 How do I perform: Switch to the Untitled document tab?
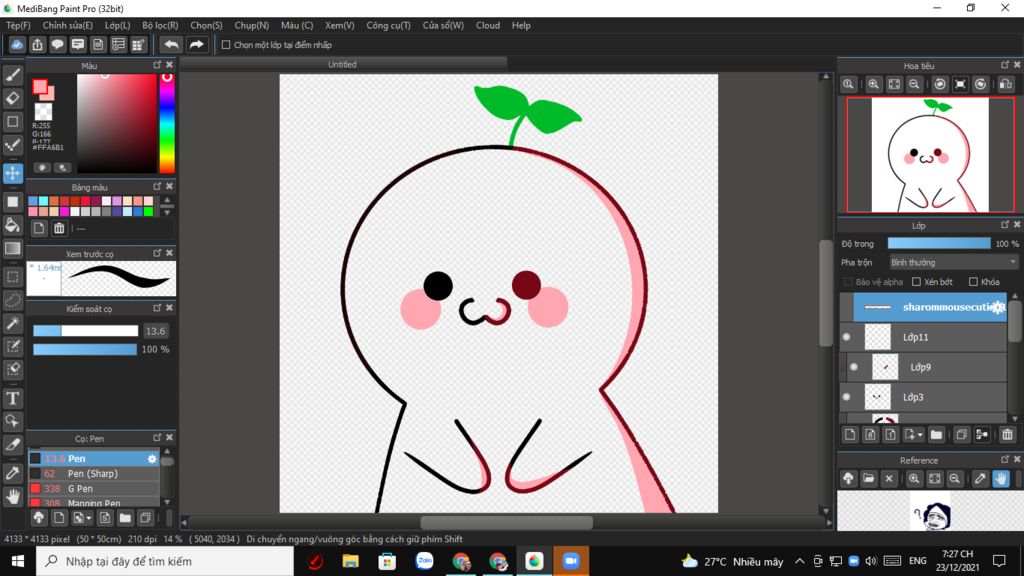pos(342,65)
